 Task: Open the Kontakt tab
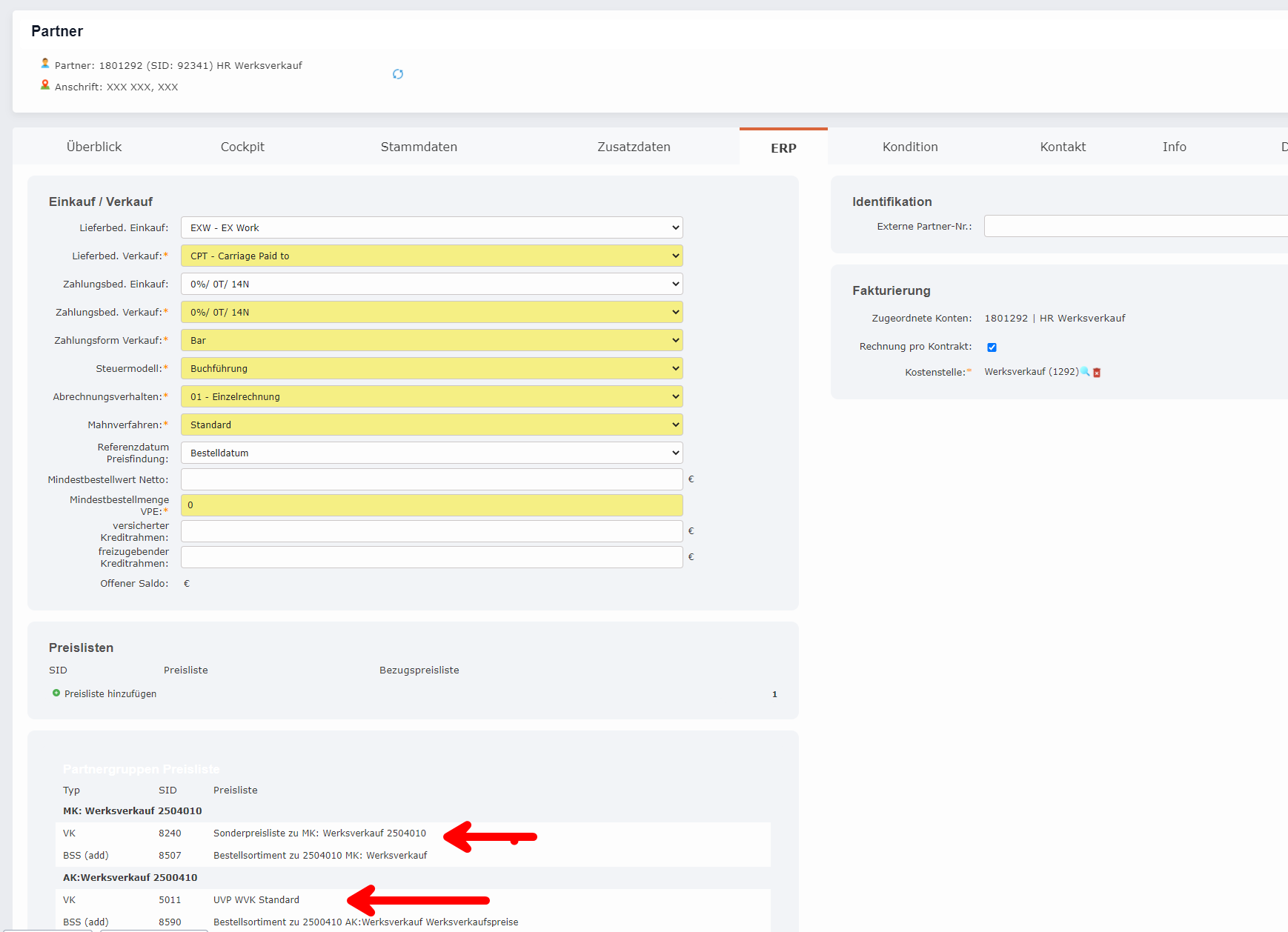[x=1063, y=147]
